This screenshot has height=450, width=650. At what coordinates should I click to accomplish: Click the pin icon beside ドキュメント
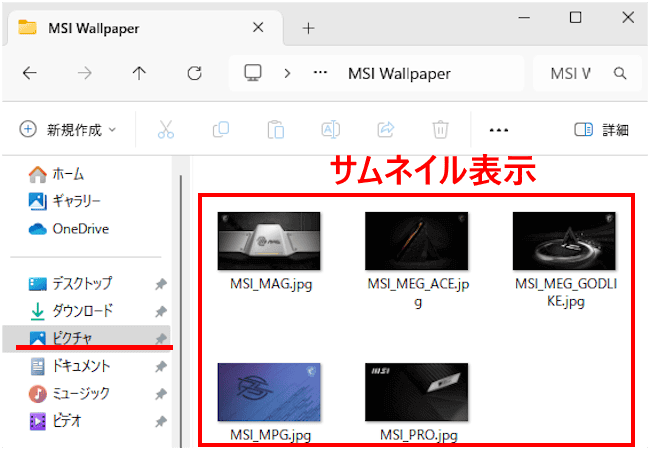tap(161, 366)
